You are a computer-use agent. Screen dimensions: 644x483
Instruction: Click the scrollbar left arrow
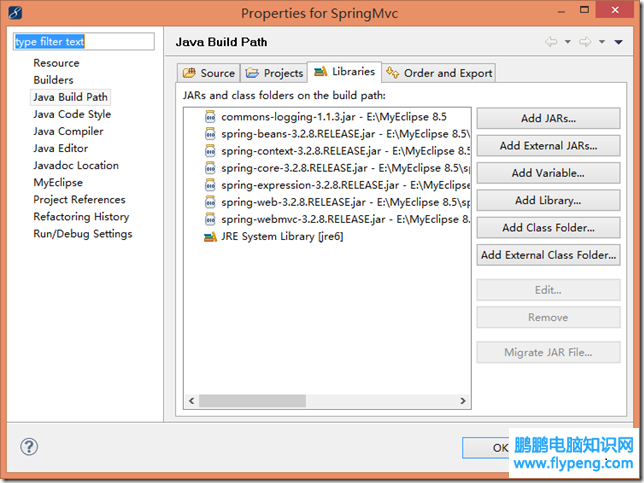[191, 400]
